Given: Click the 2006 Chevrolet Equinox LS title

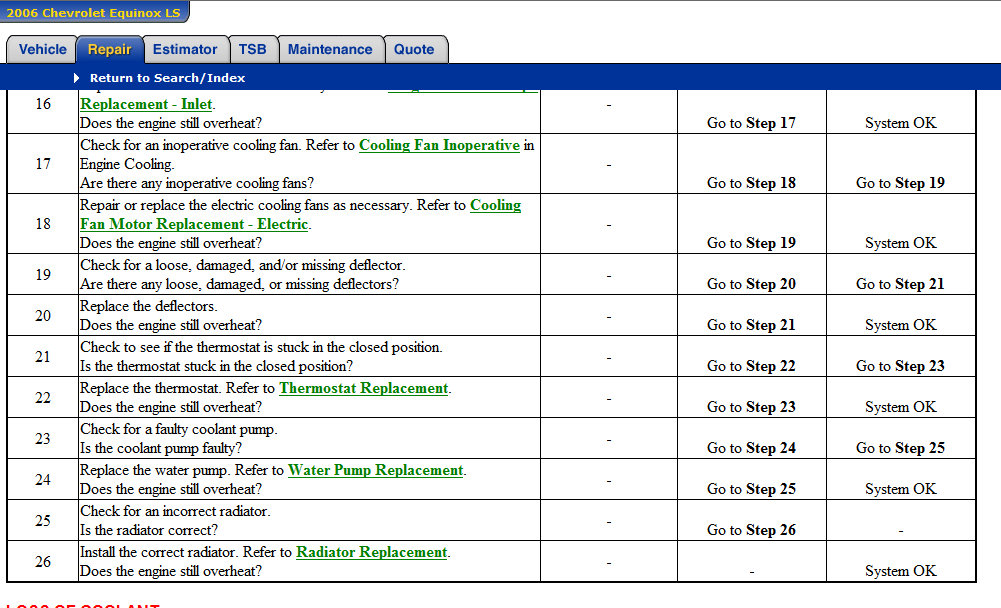Looking at the screenshot, I should [x=93, y=12].
